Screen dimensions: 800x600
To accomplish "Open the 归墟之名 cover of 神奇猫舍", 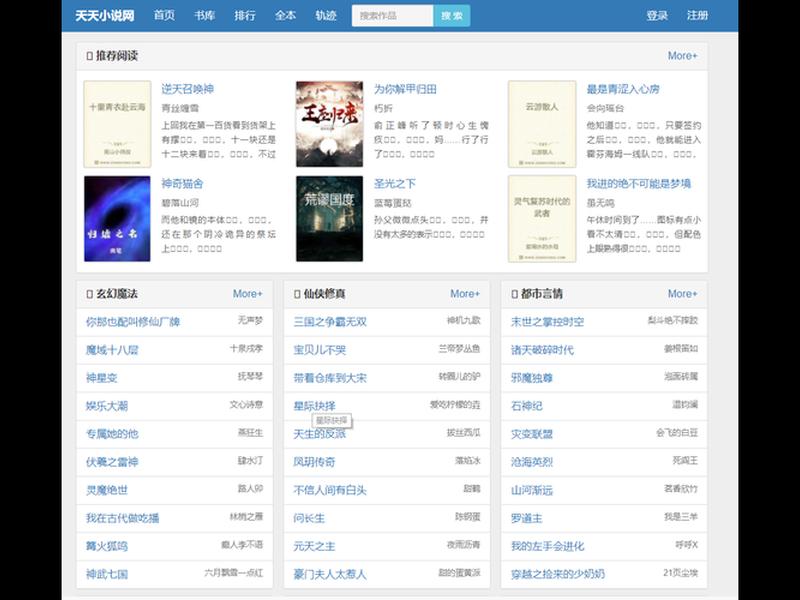I will pyautogui.click(x=117, y=219).
